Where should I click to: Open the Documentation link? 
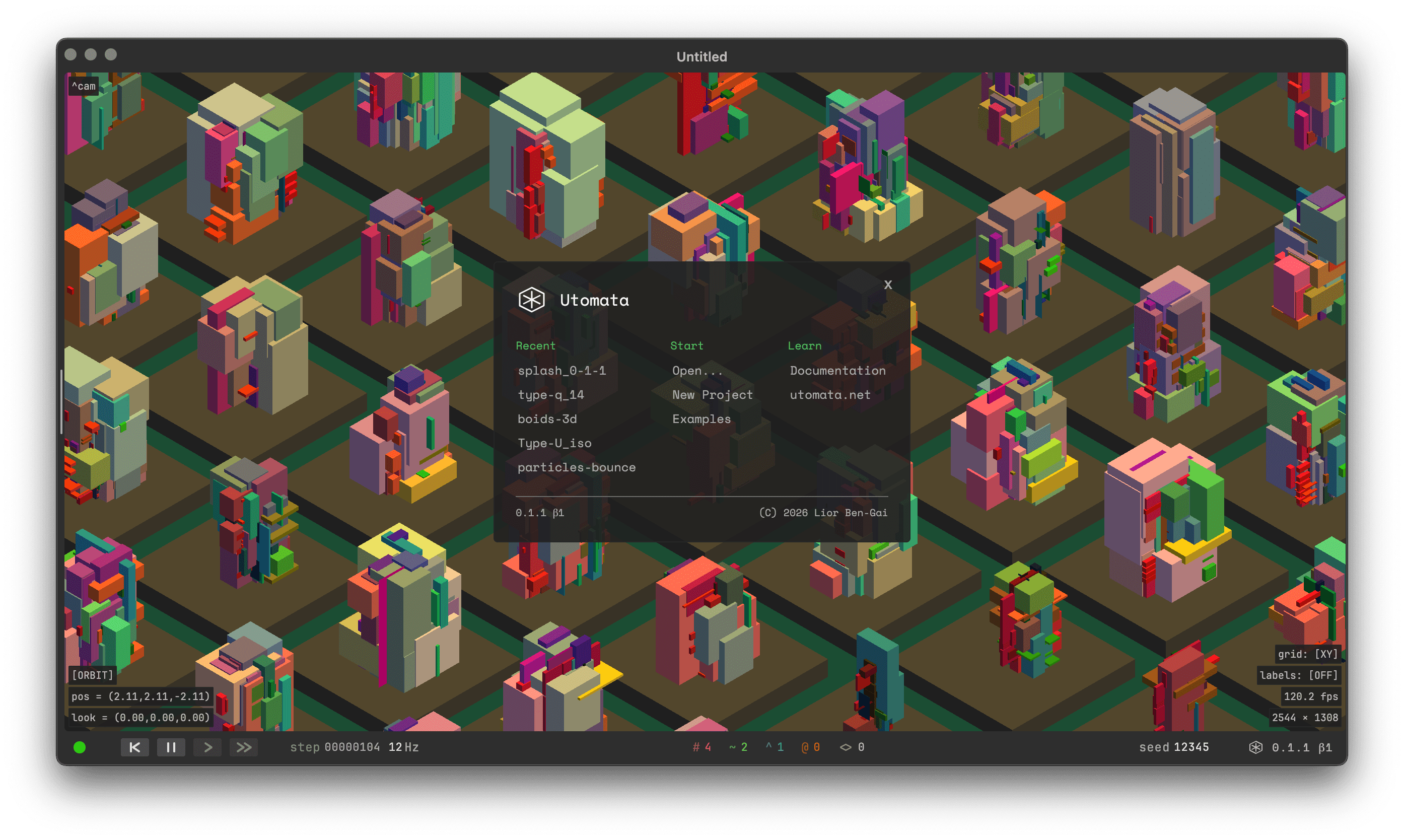click(837, 370)
